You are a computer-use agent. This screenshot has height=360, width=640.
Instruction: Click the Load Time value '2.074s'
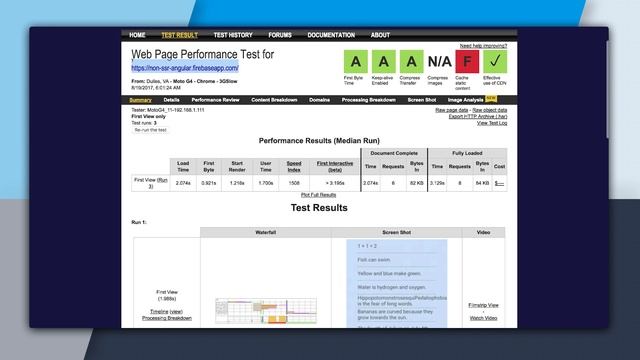coord(183,183)
